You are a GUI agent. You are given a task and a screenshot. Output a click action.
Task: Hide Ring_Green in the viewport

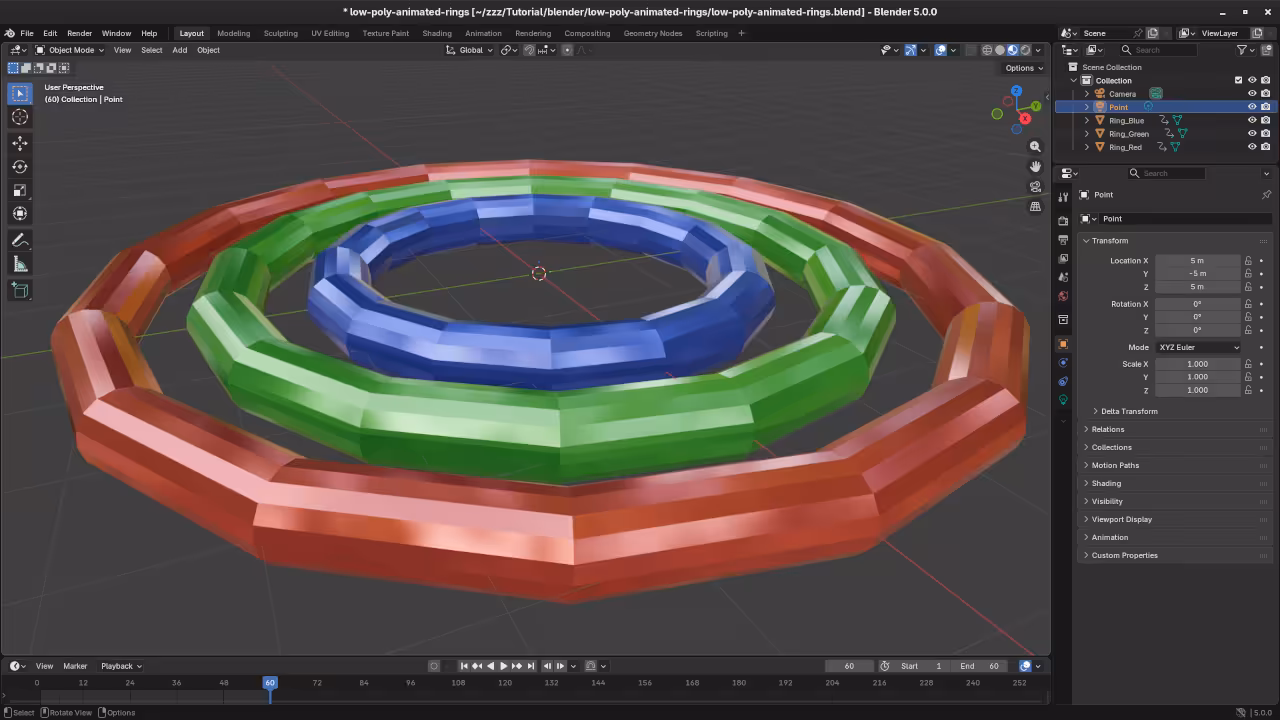coord(1251,133)
